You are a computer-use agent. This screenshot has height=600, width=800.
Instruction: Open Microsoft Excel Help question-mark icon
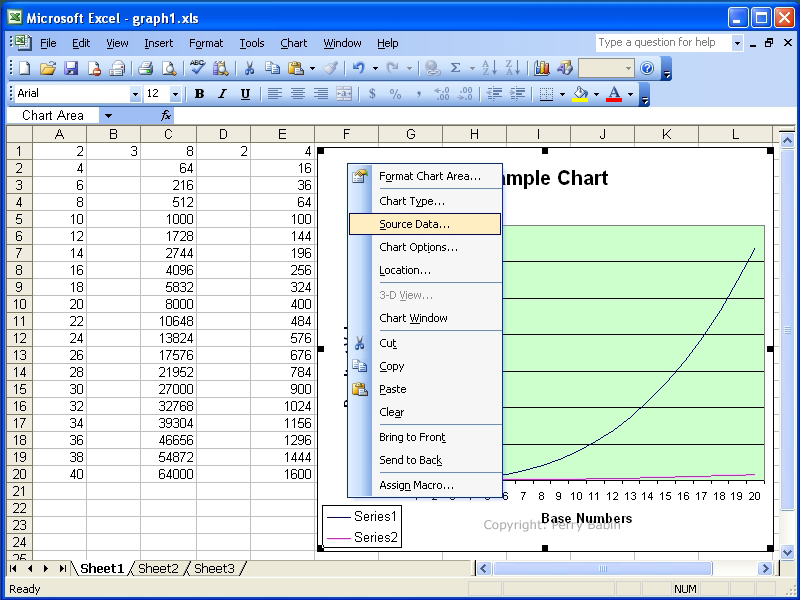(647, 68)
